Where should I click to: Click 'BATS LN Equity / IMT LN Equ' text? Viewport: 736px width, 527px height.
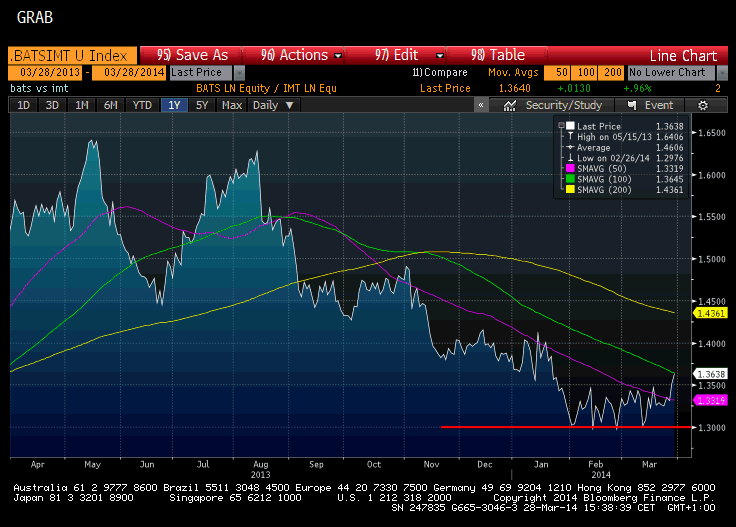tap(266, 88)
